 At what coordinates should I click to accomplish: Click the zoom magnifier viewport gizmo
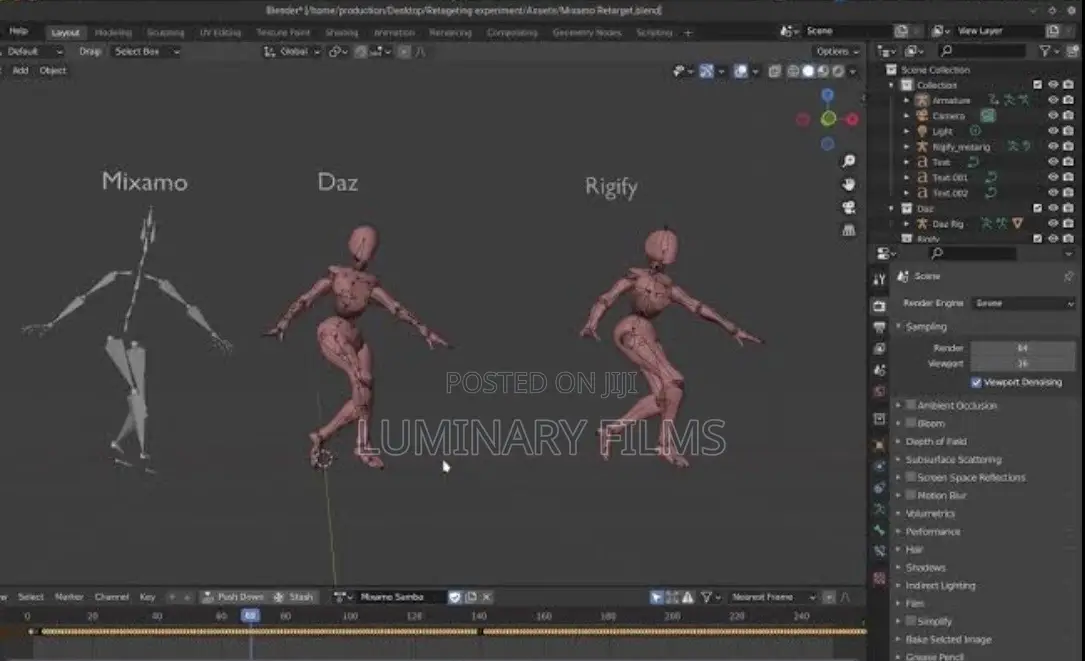(848, 161)
